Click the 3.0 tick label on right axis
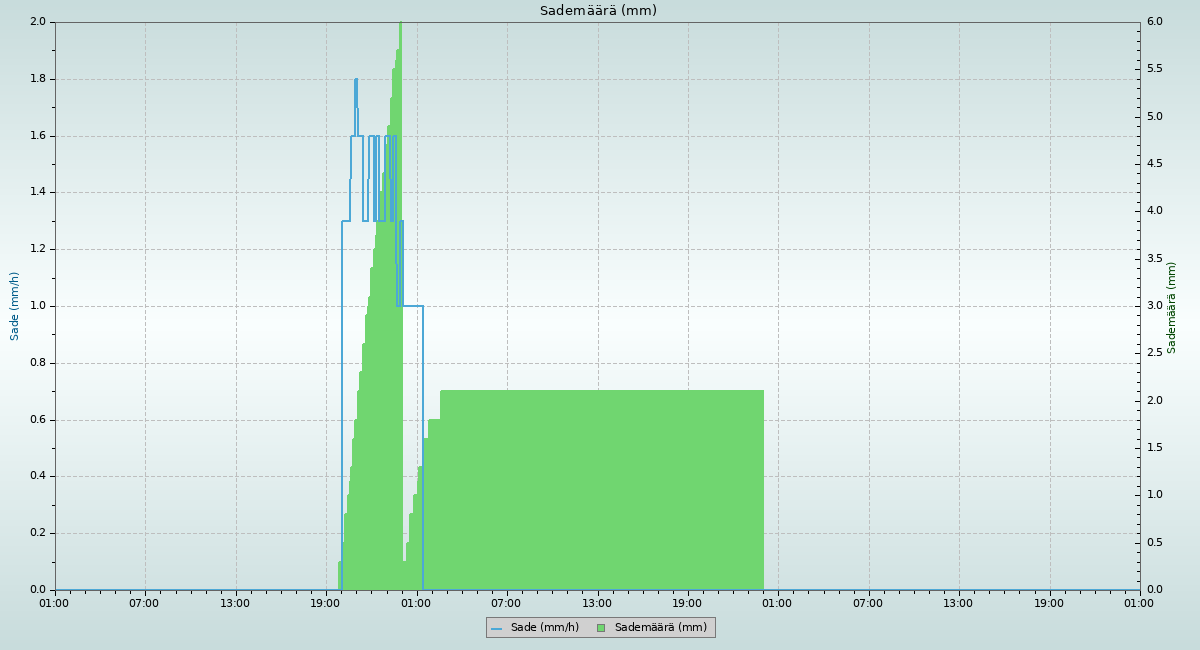The height and width of the screenshot is (650, 1200). click(x=1154, y=306)
